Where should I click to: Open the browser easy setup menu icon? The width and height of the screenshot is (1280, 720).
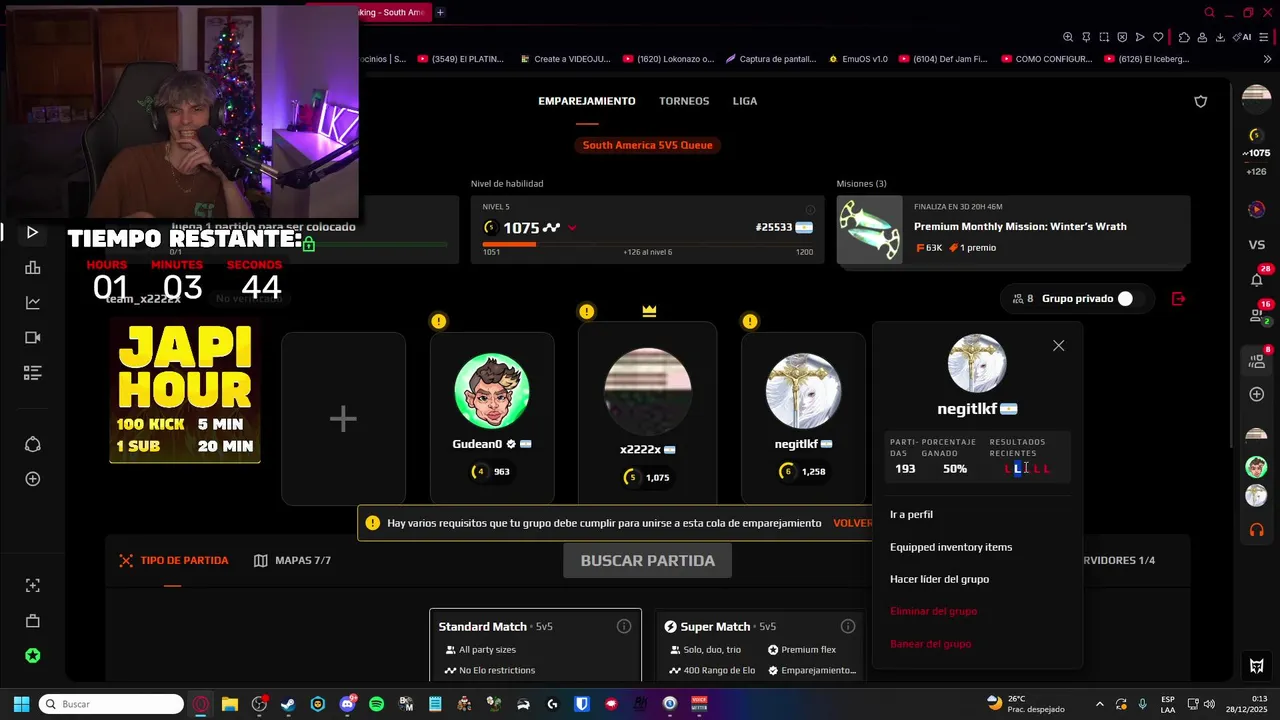coord(1264,37)
